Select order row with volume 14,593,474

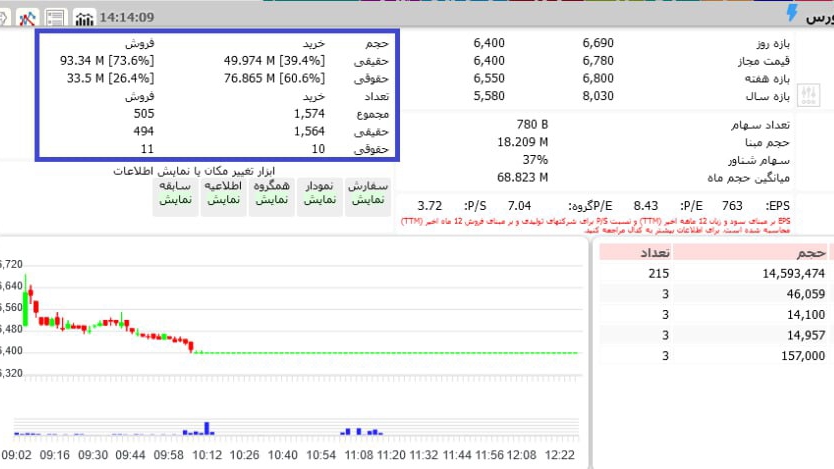713,273
